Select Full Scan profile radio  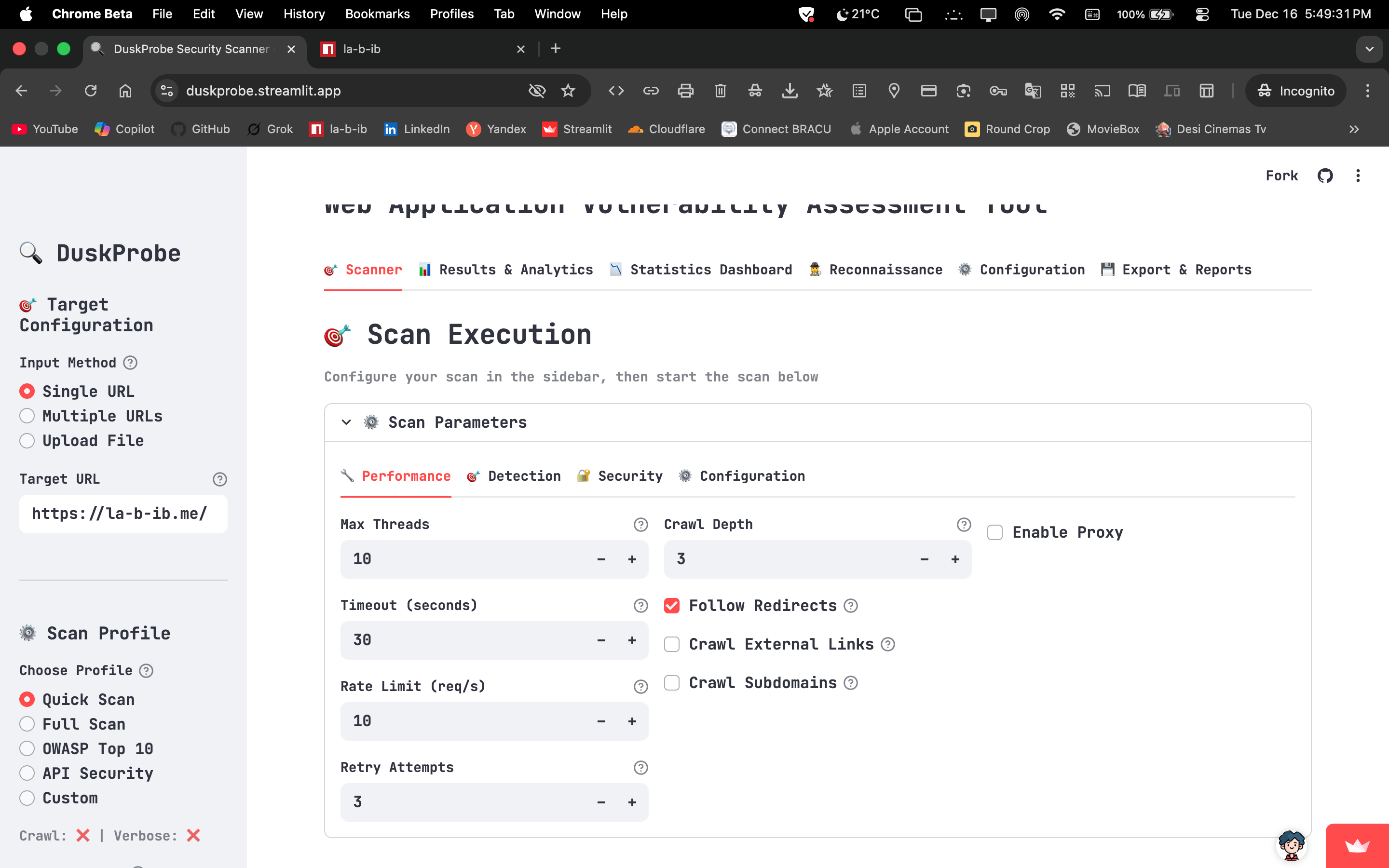(27, 724)
